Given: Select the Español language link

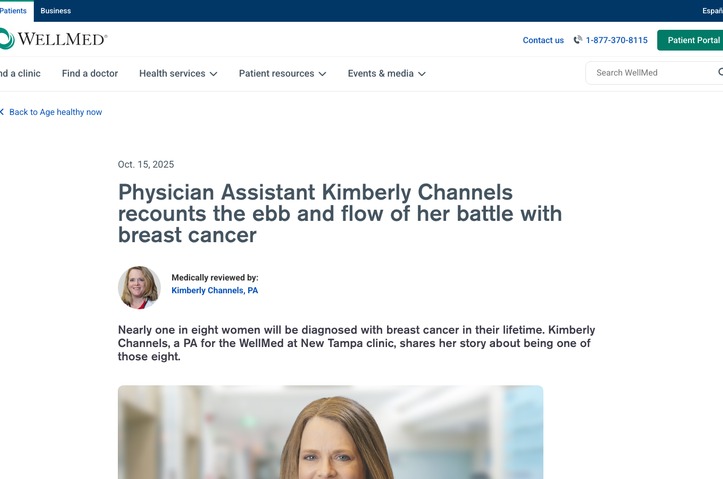Looking at the screenshot, I should 712,11.
